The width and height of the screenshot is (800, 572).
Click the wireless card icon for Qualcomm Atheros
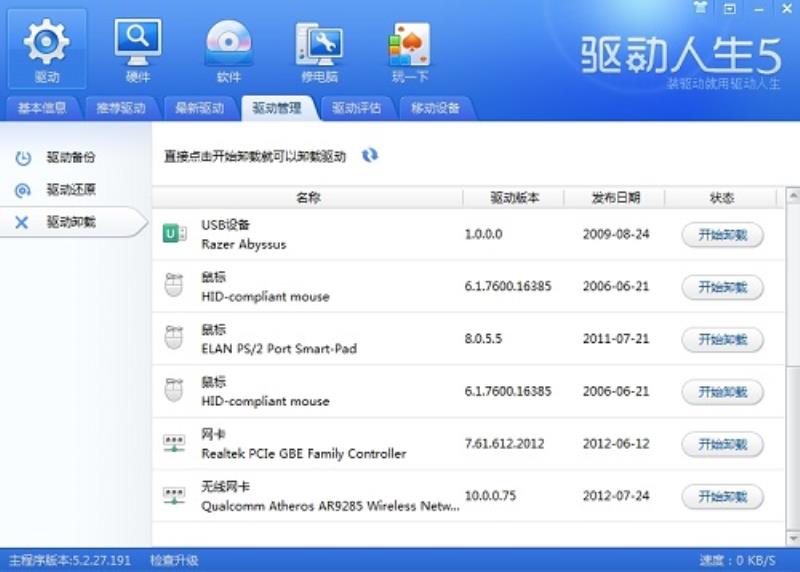click(x=174, y=495)
